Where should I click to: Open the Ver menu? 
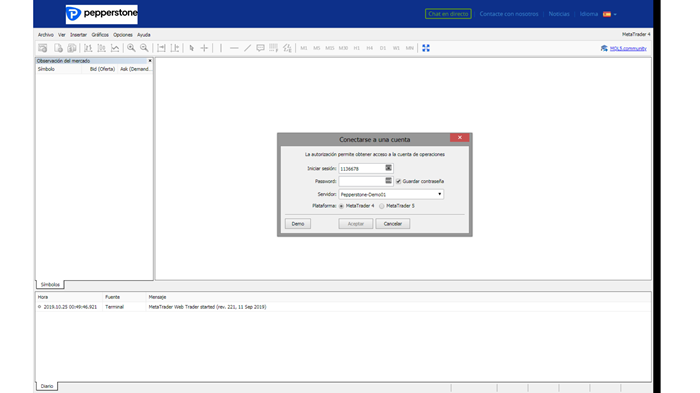62,35
